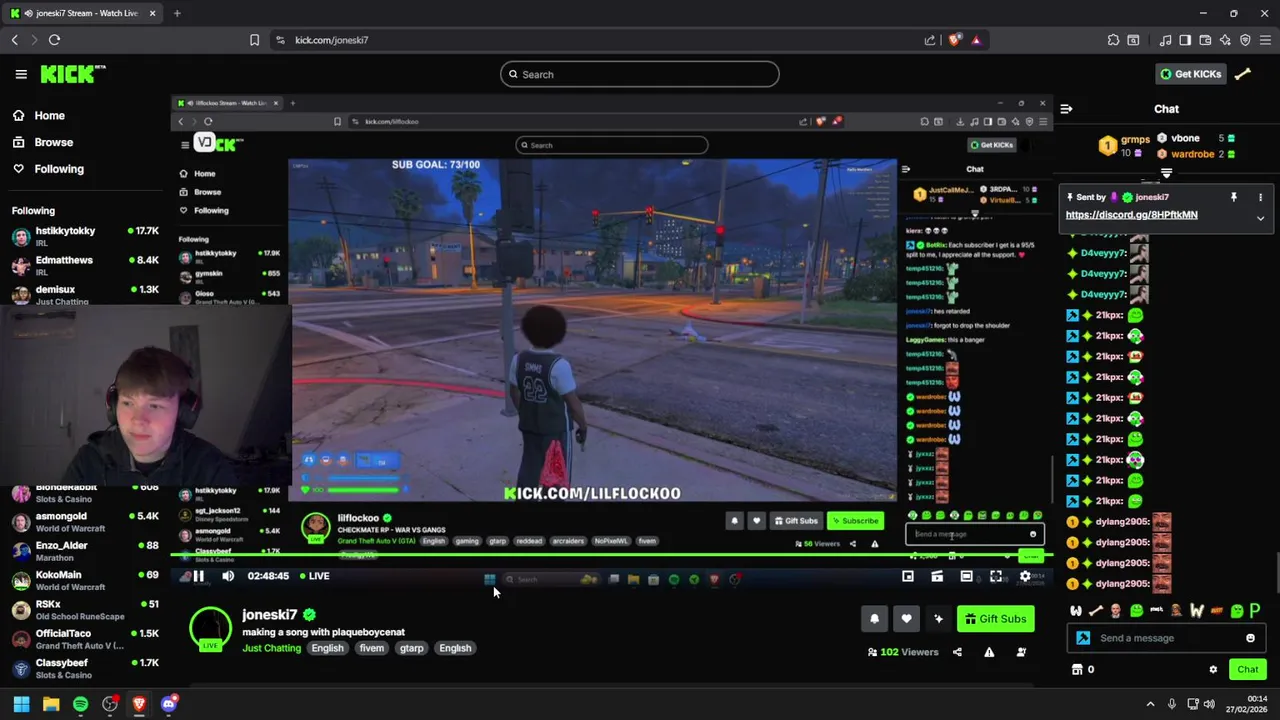The width and height of the screenshot is (1280, 720).
Task: Expand the pinned message chevron
Action: pyautogui.click(x=1260, y=218)
